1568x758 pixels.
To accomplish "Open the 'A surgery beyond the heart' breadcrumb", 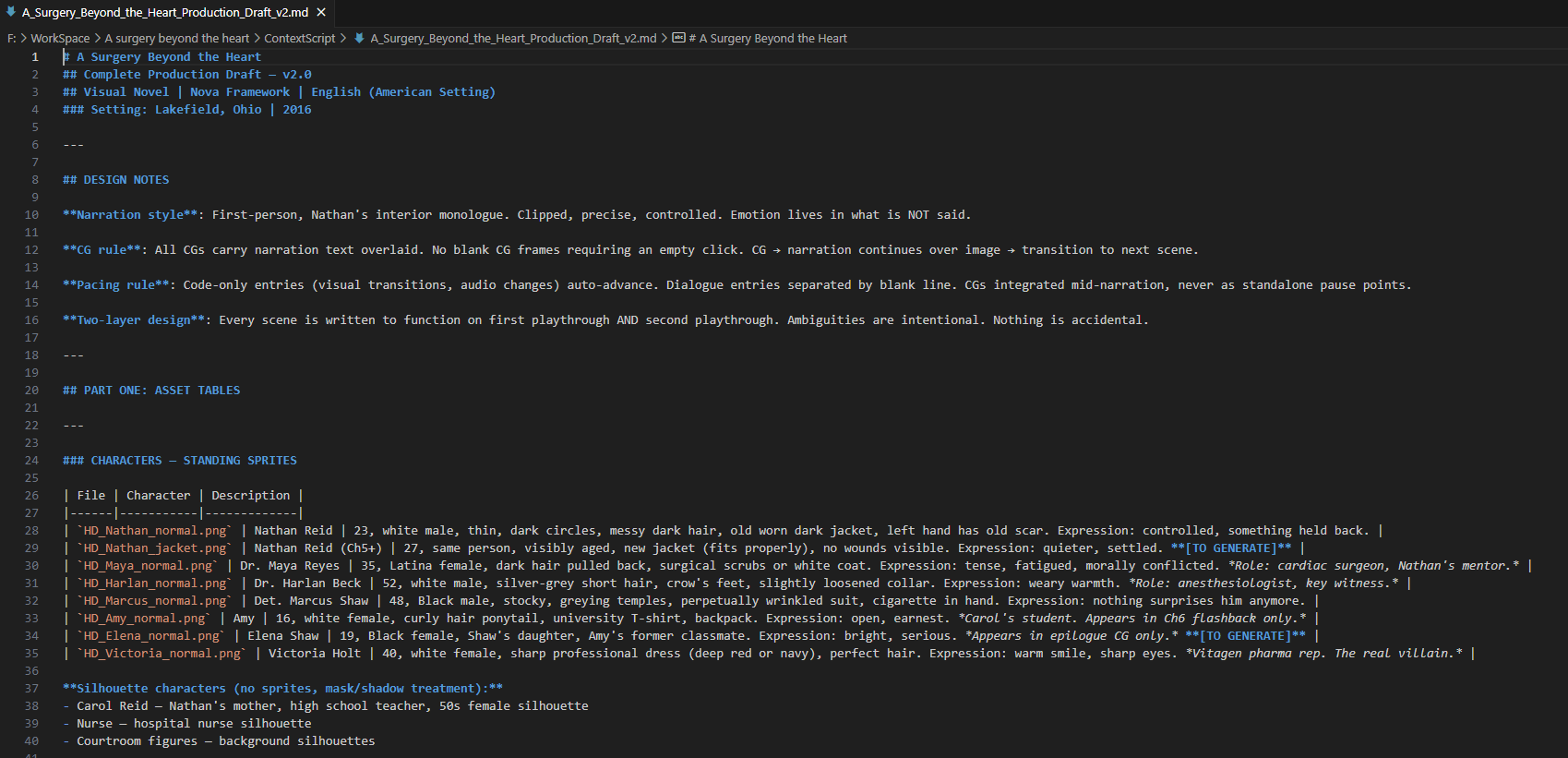I will point(177,38).
